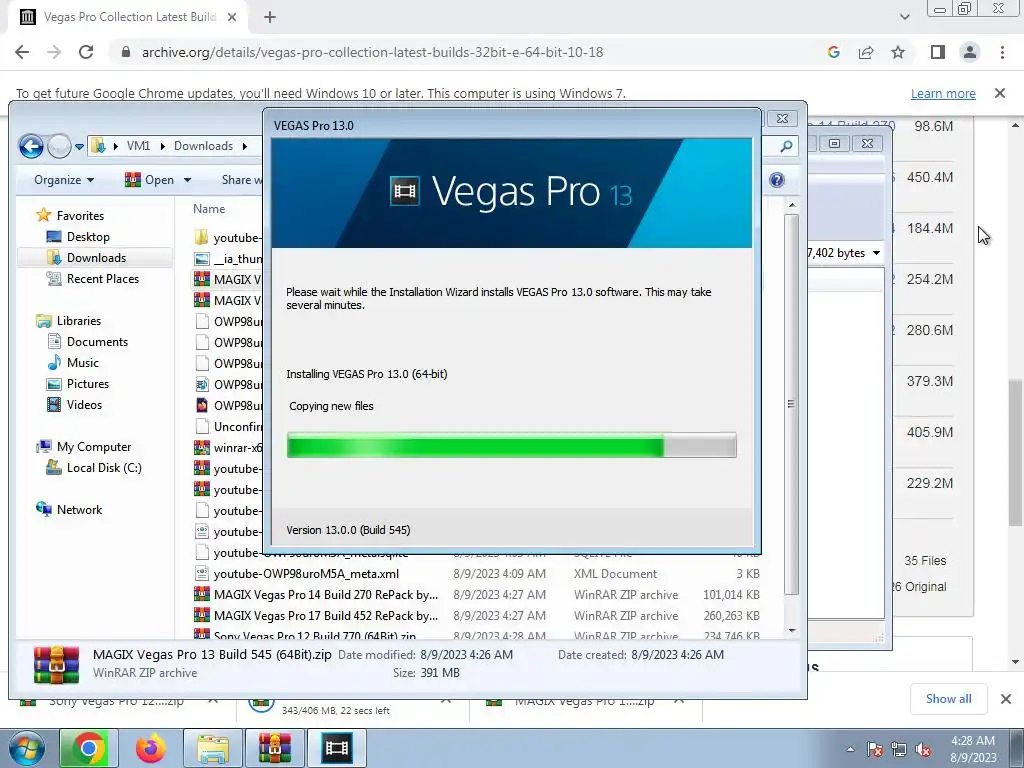This screenshot has width=1024, height=768.
Task: Click VM1 in Explorer breadcrumb
Action: 138,146
